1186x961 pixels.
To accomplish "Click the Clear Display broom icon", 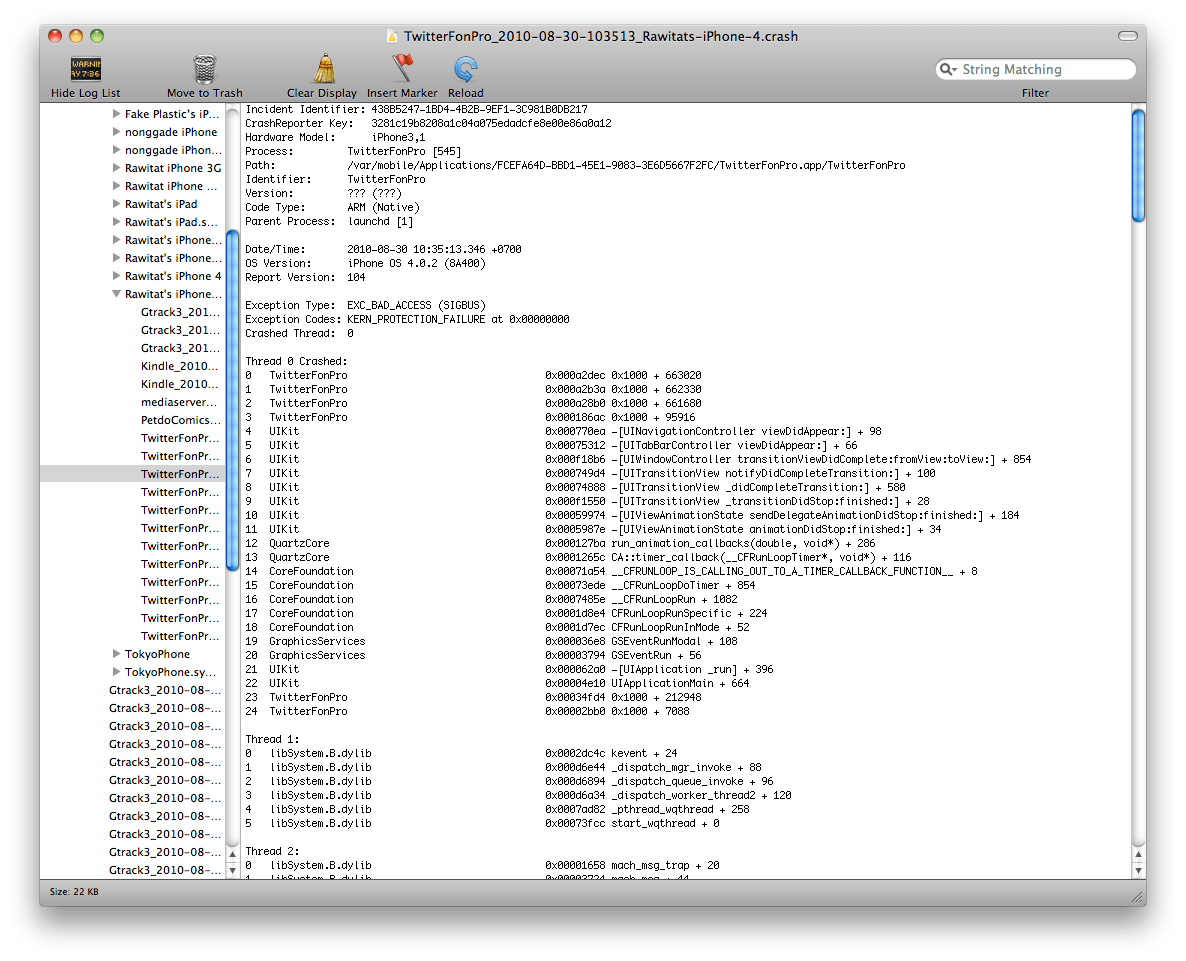I will (x=324, y=69).
